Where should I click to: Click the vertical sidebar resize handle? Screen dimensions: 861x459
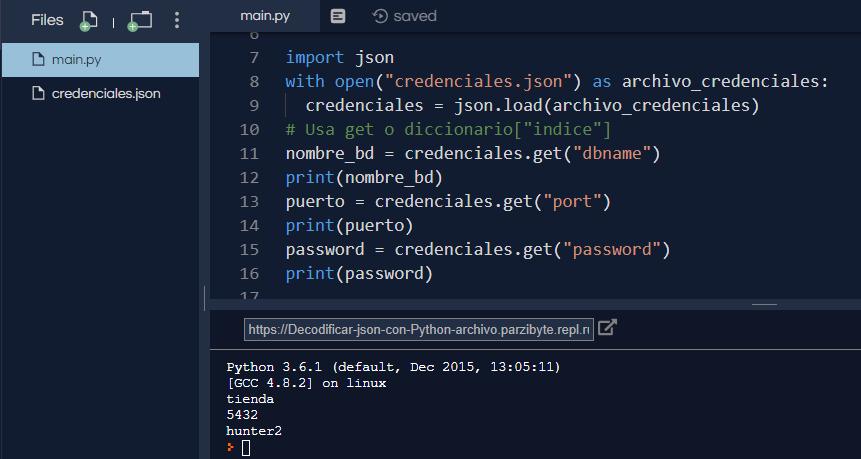205,297
